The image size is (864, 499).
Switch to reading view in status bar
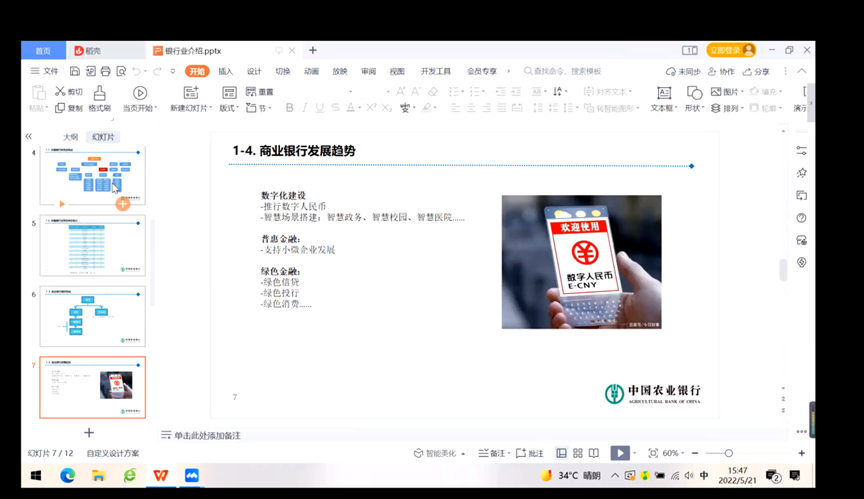click(593, 453)
